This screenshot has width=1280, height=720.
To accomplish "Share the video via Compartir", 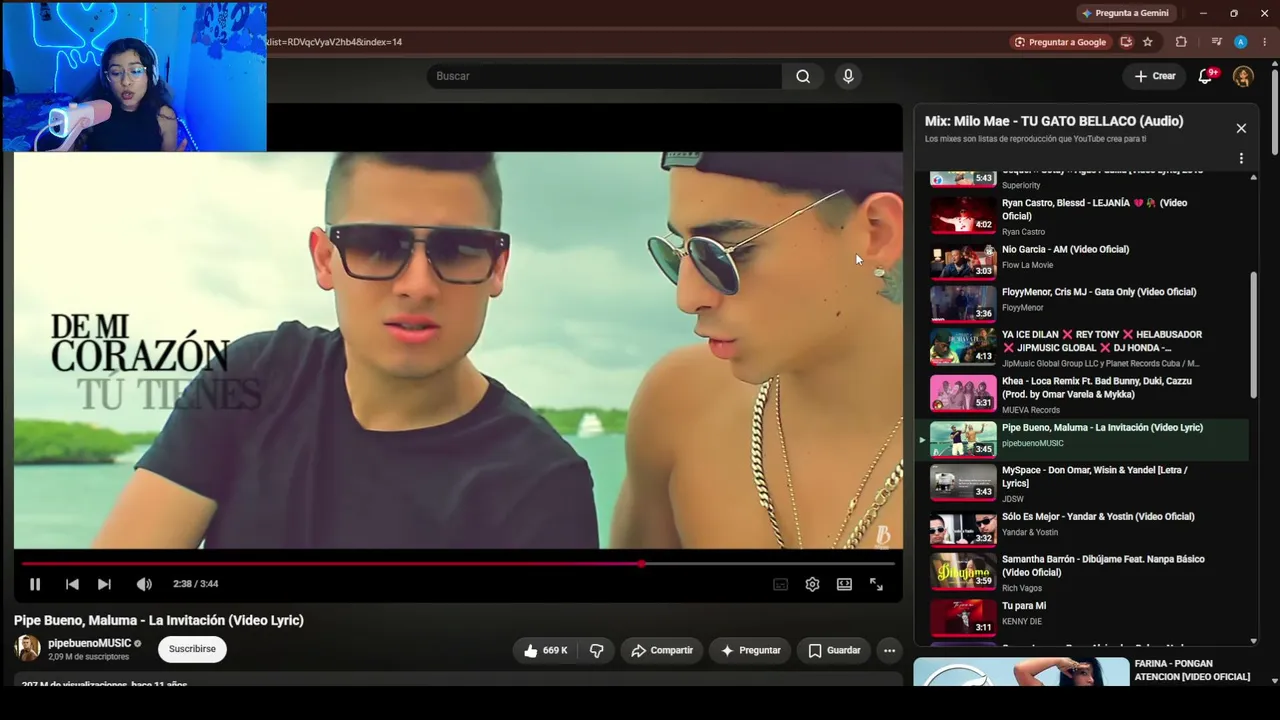I will pos(662,650).
